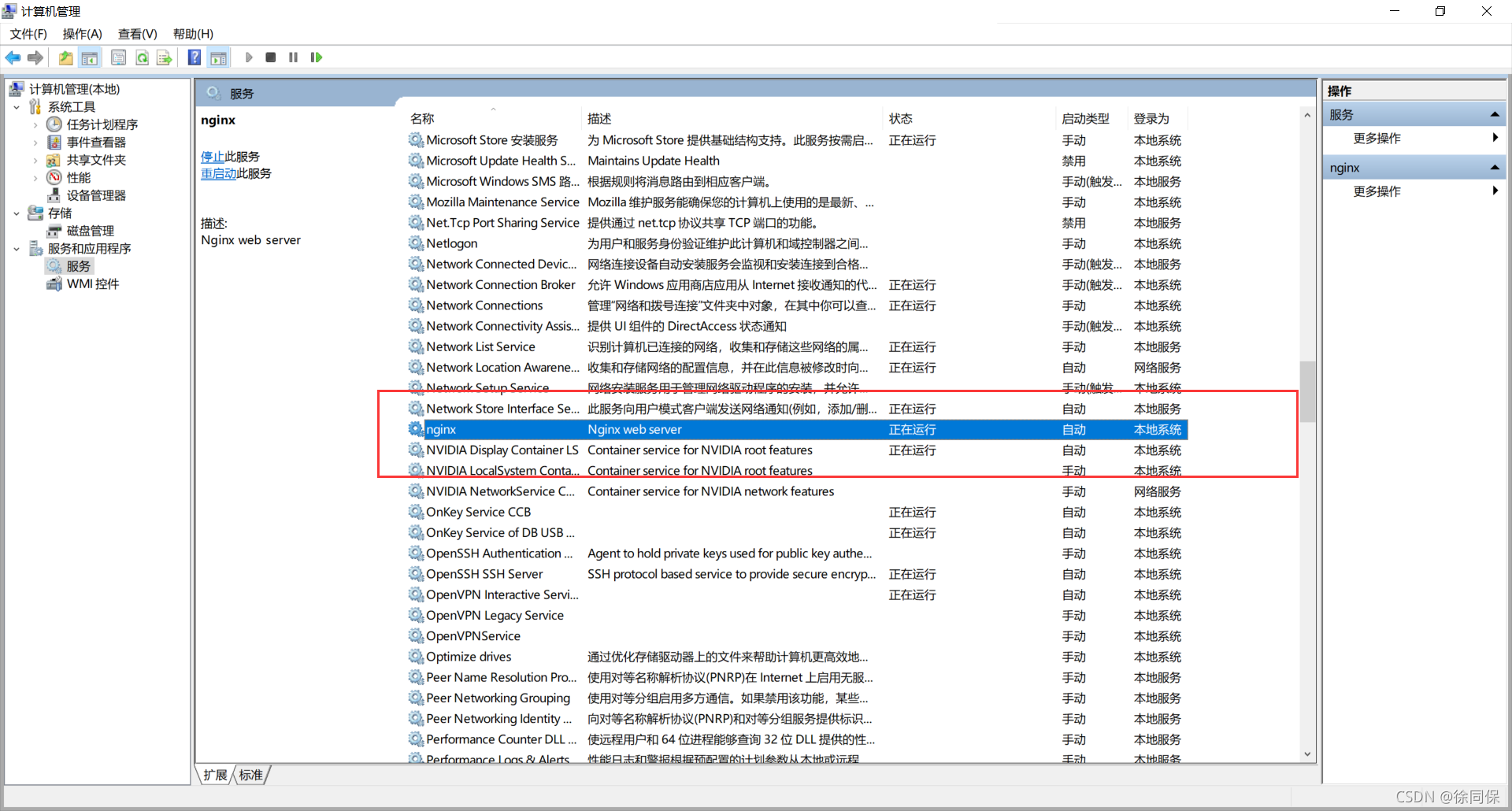Click the Refresh toolbar icon
This screenshot has height=811, width=1512.
142,57
